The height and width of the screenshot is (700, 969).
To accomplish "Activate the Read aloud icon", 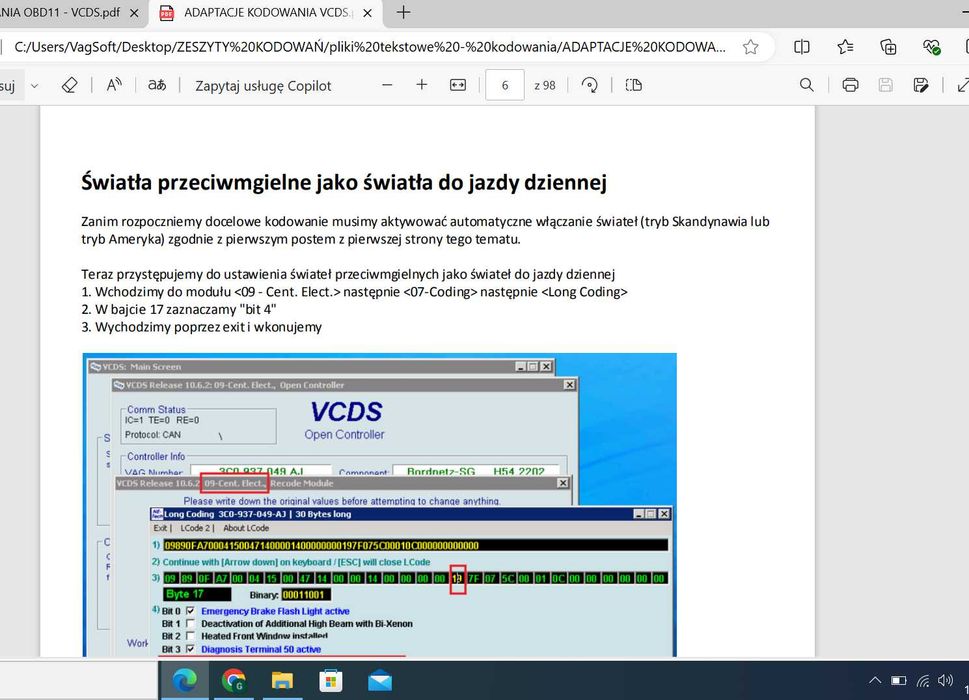I will (114, 85).
